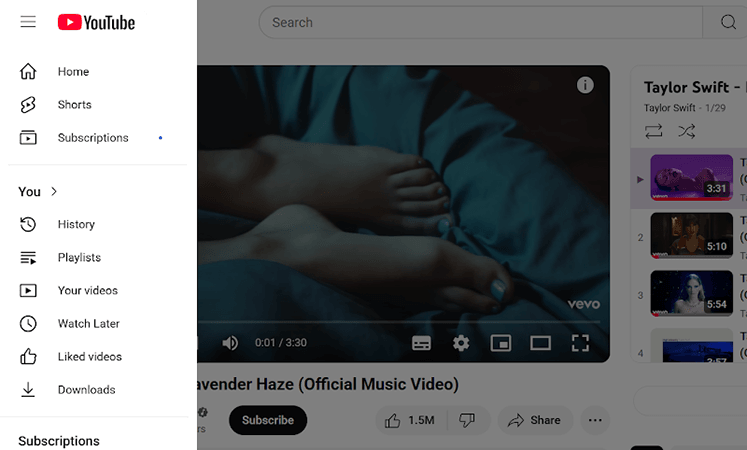Subscribe to the channel
Viewport: 747px width, 450px height.
[268, 420]
